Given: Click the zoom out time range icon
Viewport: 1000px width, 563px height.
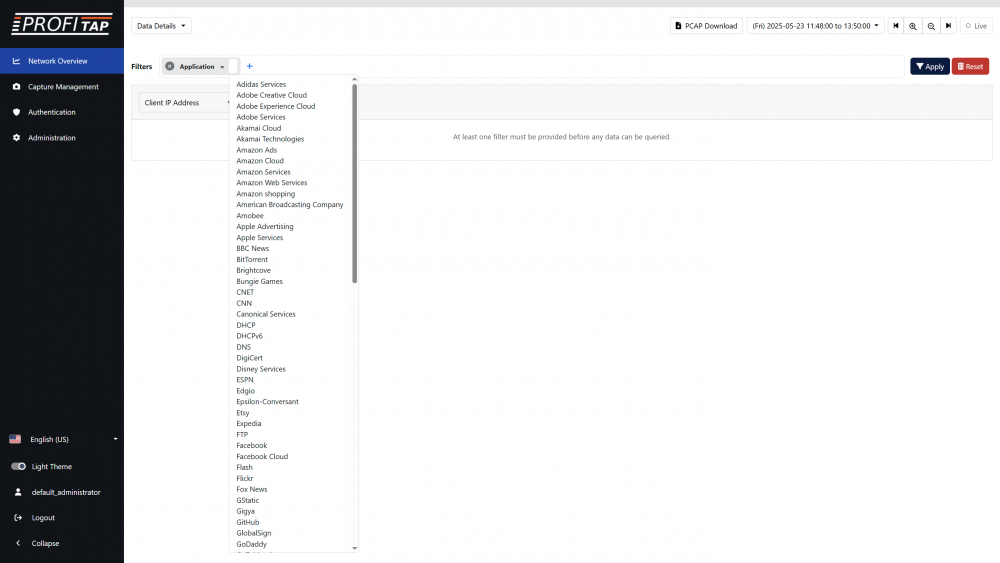Looking at the screenshot, I should [931, 26].
